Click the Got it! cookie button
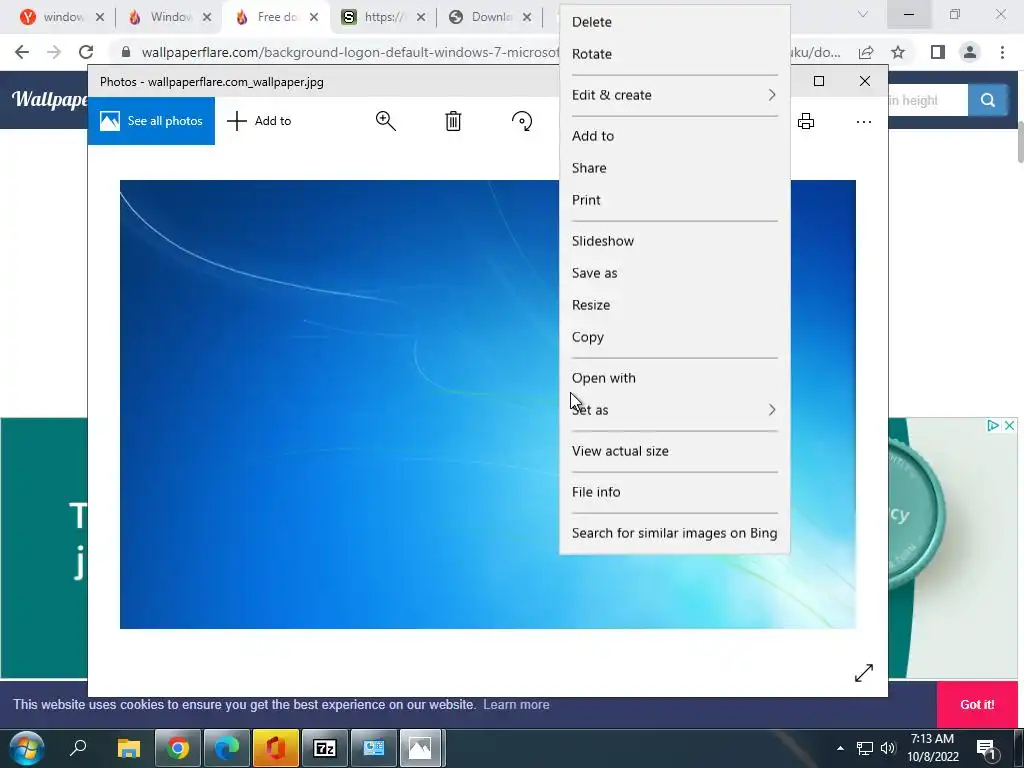 (x=977, y=705)
